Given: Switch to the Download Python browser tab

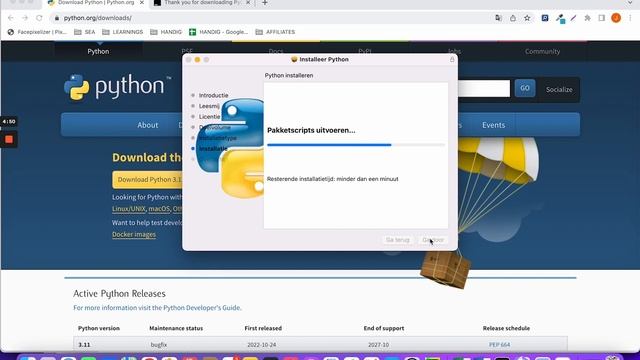Looking at the screenshot, I should (x=96, y=3).
